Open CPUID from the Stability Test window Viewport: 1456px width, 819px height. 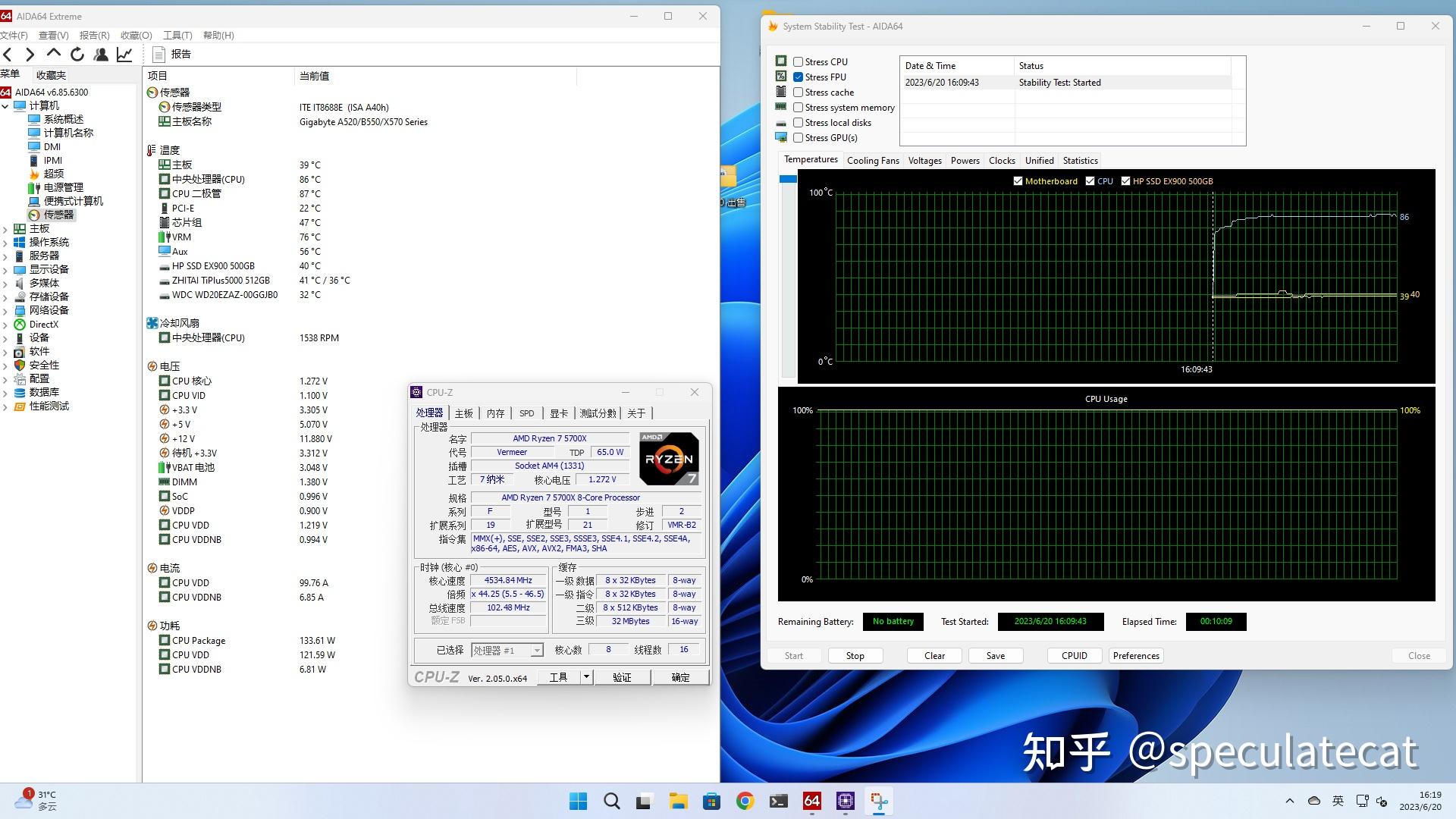pos(1075,655)
